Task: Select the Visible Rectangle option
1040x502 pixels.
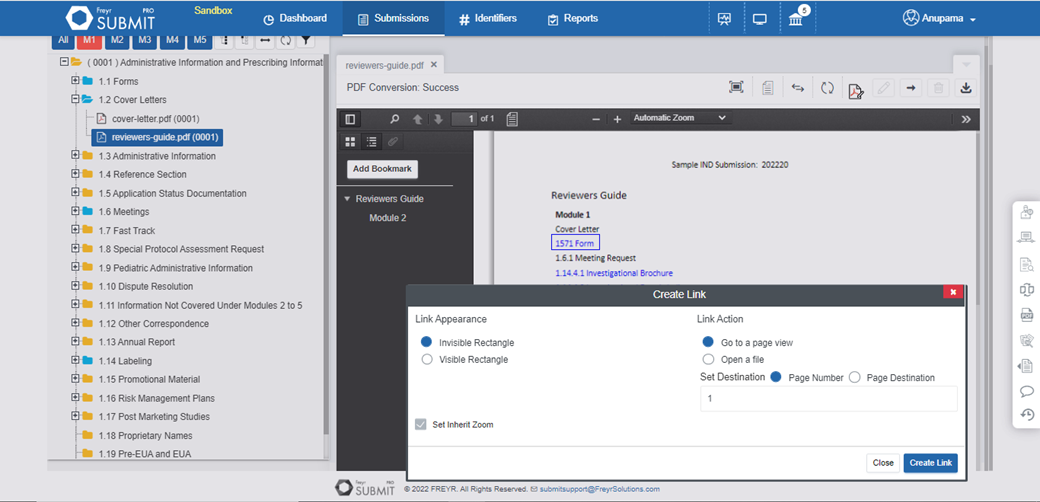Action: click(427, 359)
